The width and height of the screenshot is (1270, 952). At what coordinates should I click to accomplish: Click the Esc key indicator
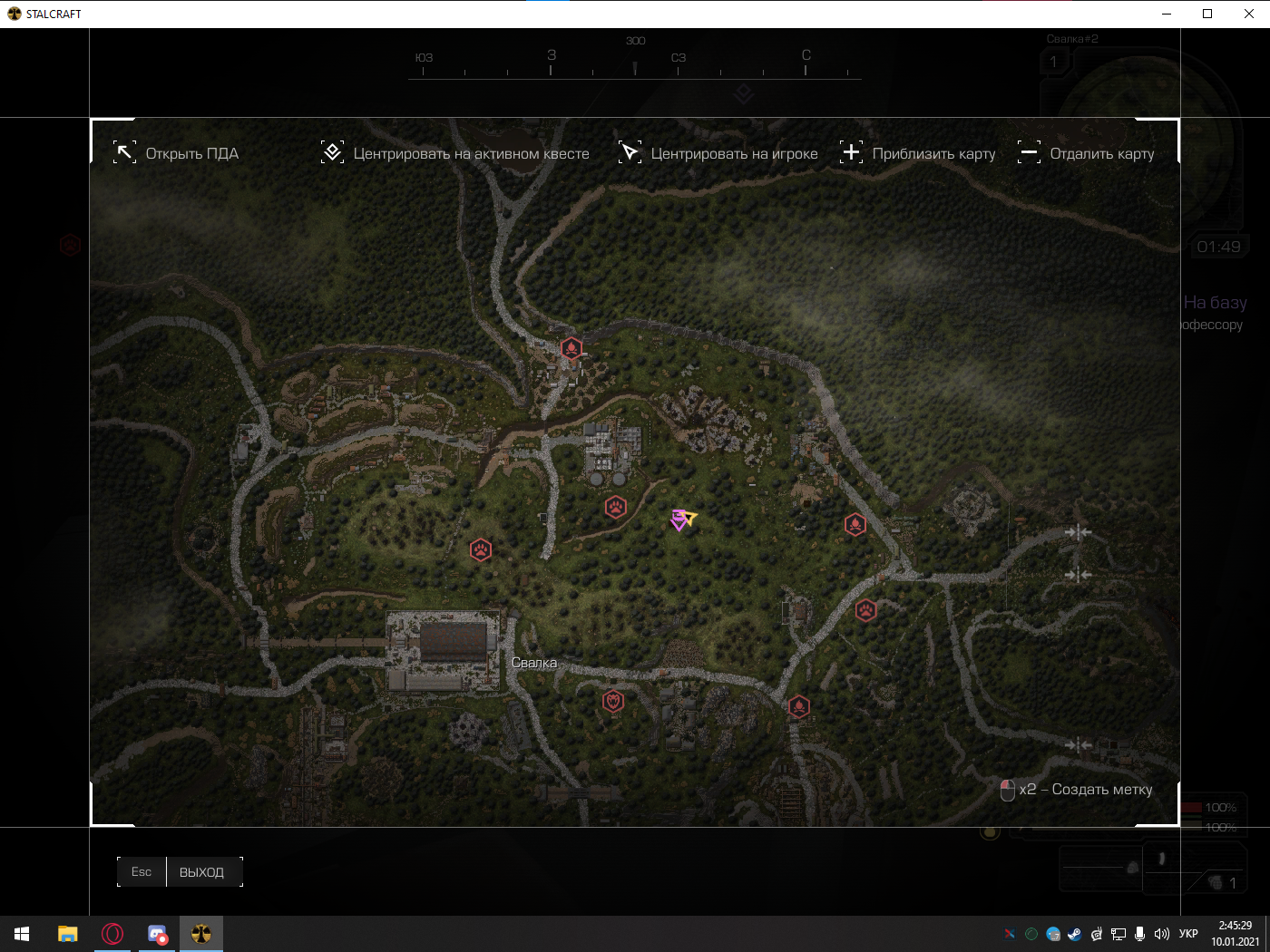coord(142,872)
